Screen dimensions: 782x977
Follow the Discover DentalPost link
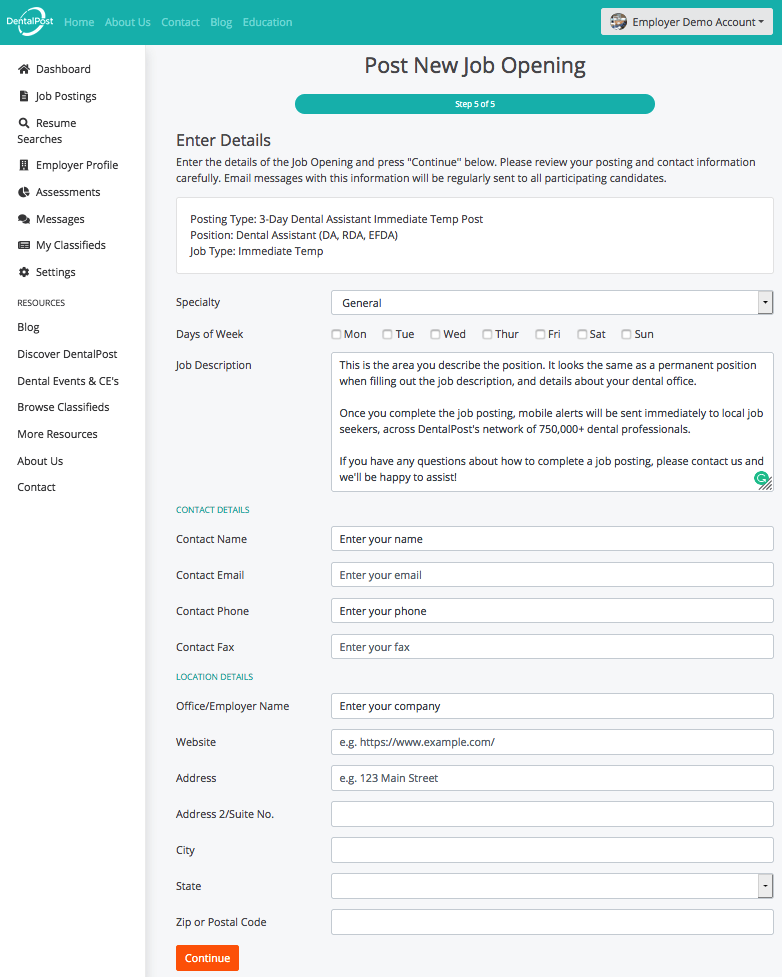tap(67, 353)
